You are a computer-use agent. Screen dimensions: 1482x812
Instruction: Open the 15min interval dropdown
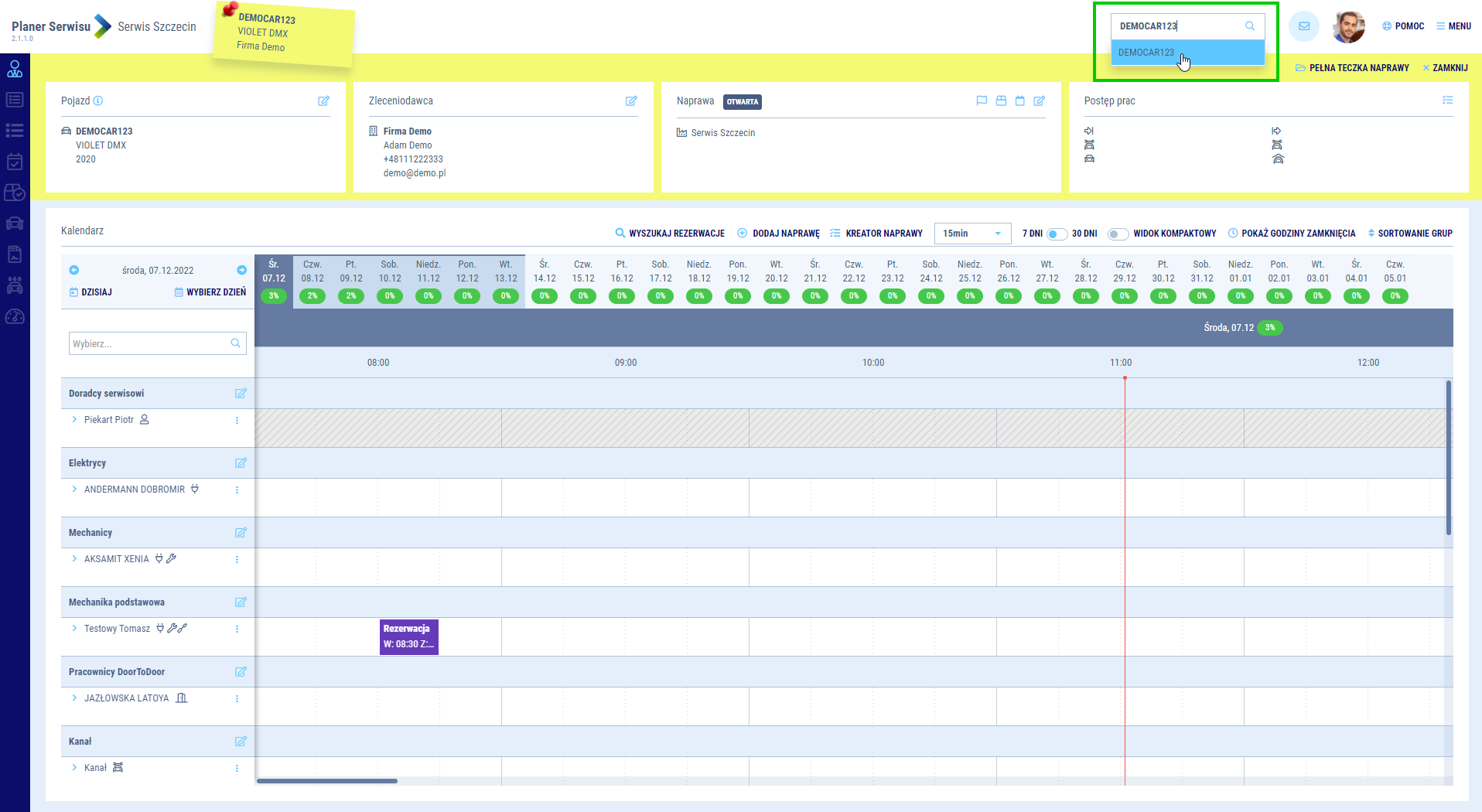[x=972, y=234]
